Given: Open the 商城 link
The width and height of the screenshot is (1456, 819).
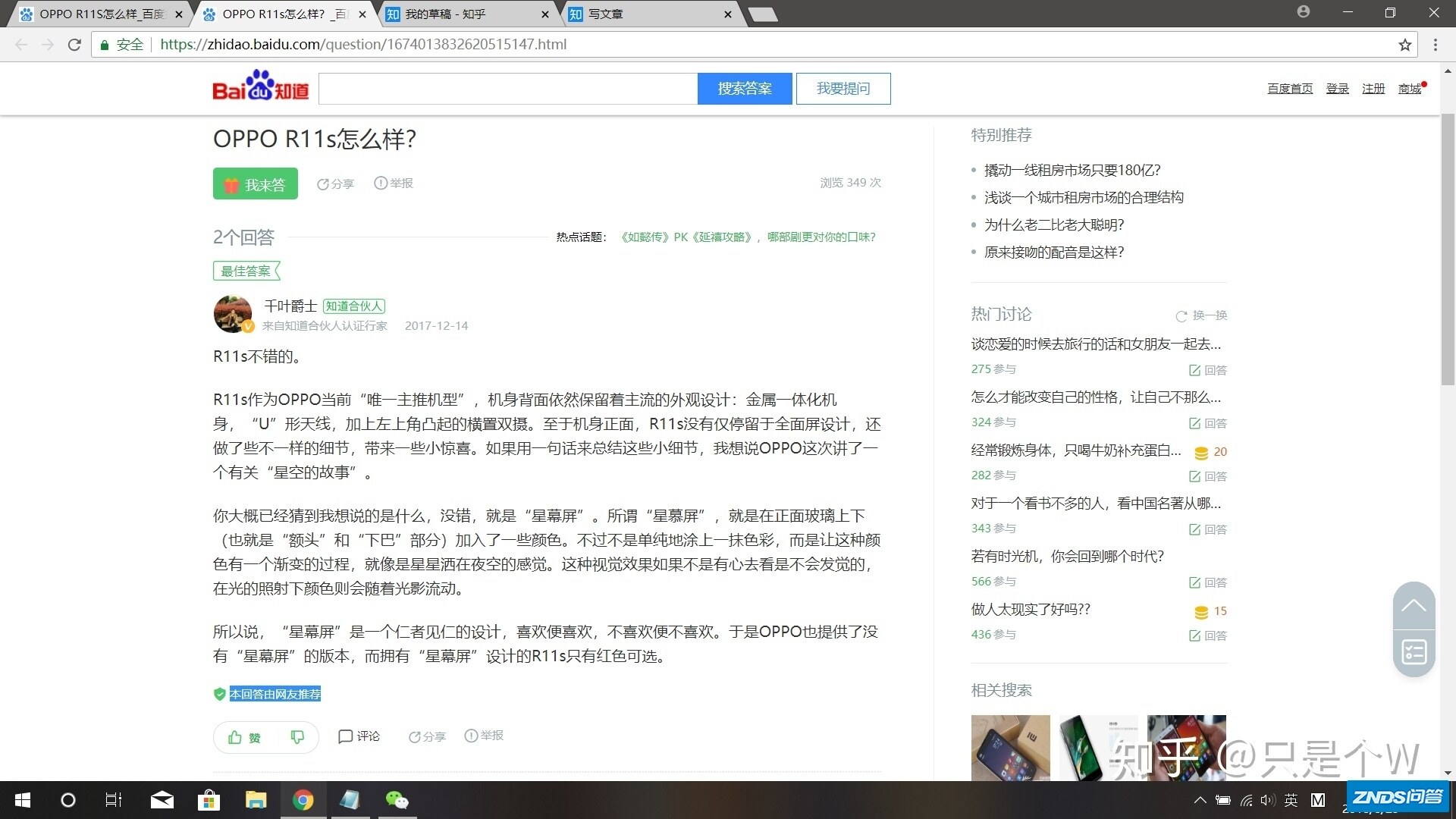Looking at the screenshot, I should click(x=1410, y=89).
